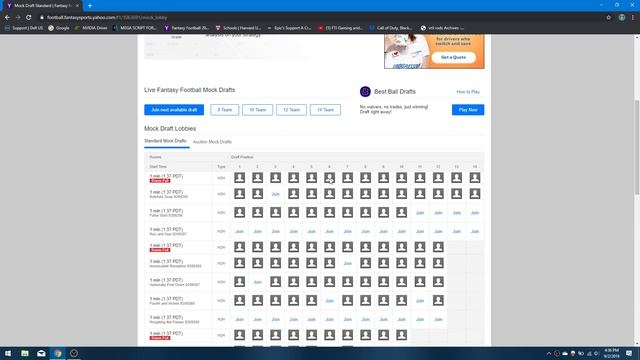This screenshot has width=640, height=360.
Task: Open the Chrome profile avatar
Action: [622, 18]
